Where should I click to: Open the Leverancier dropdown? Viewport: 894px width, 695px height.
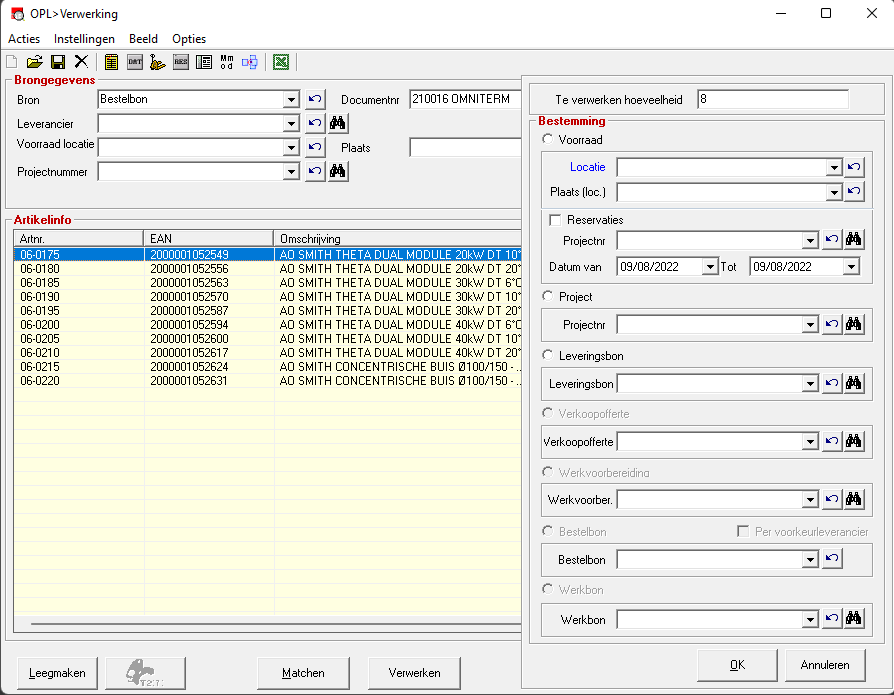(291, 124)
